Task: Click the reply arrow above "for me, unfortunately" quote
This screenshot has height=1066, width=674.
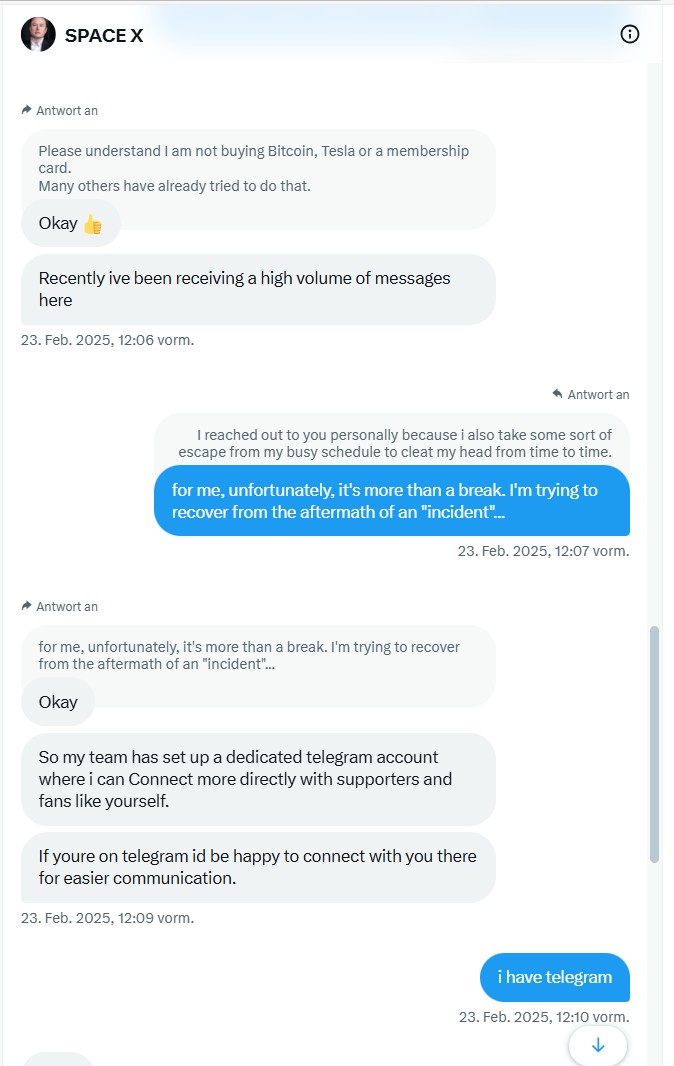Action: point(25,606)
